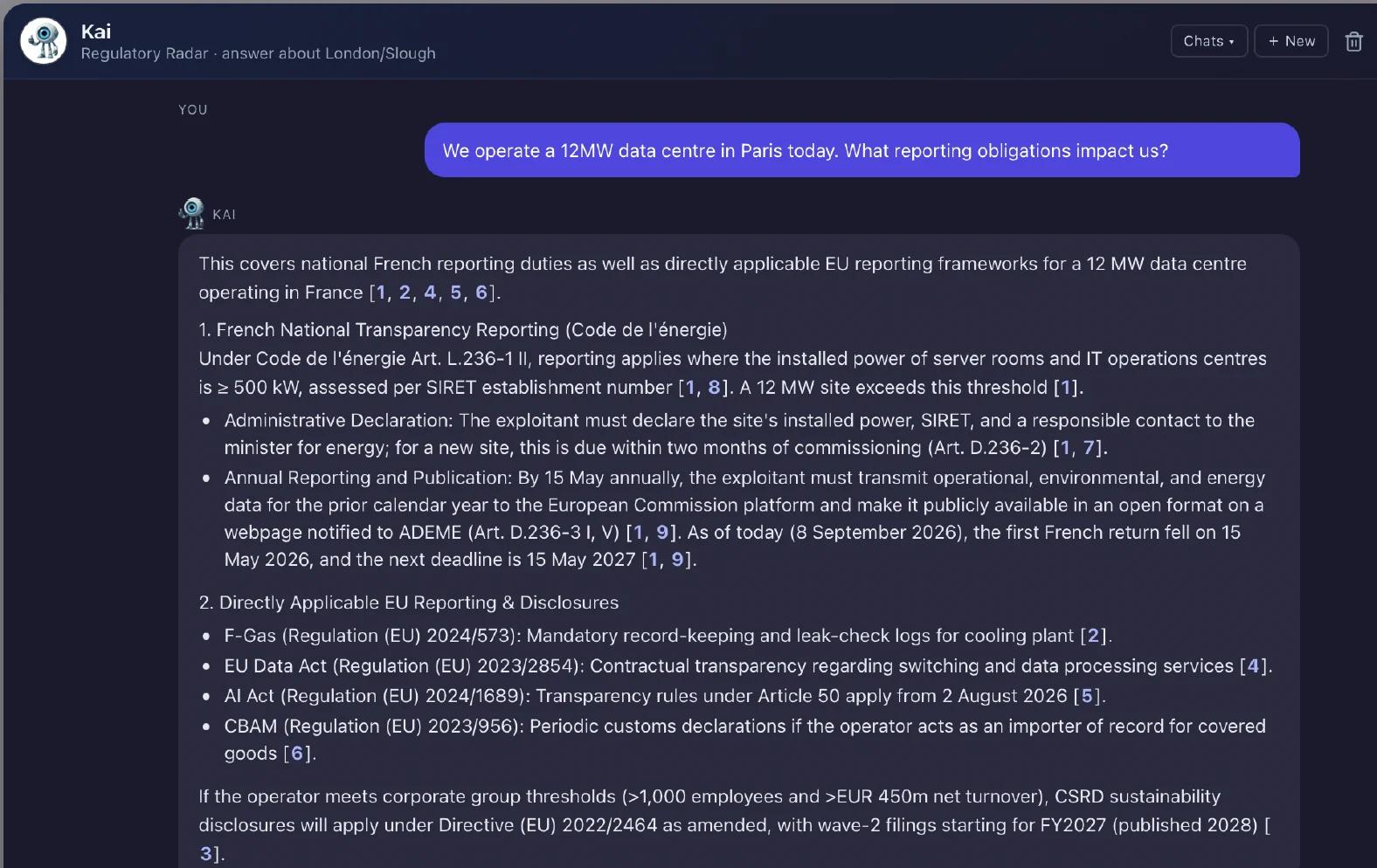Click the Kai title in header
This screenshot has height=868, width=1377.
pyautogui.click(x=96, y=31)
